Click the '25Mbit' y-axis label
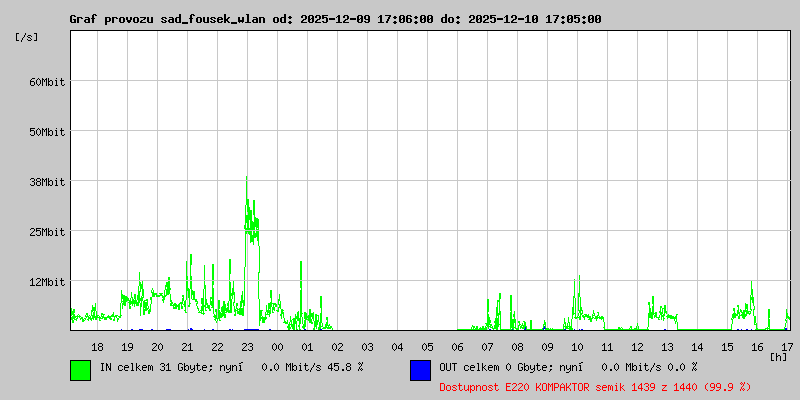 (47, 232)
